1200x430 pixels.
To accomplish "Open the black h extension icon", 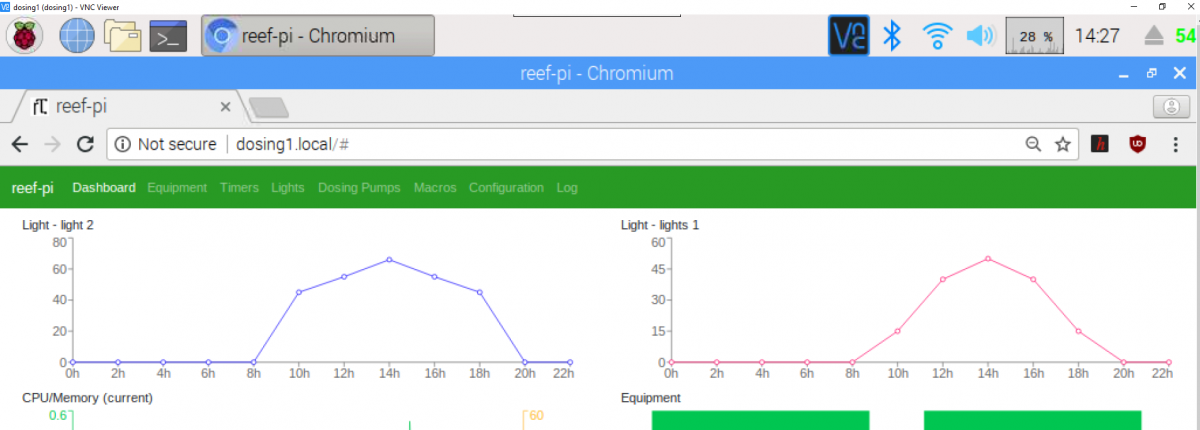I will tap(1100, 145).
